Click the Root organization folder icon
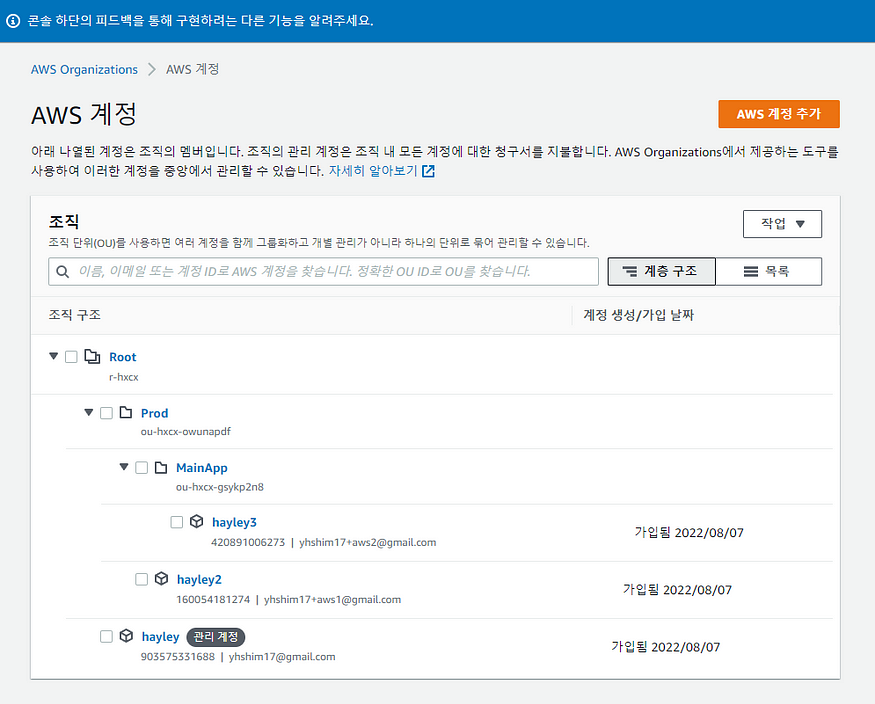 (92, 356)
